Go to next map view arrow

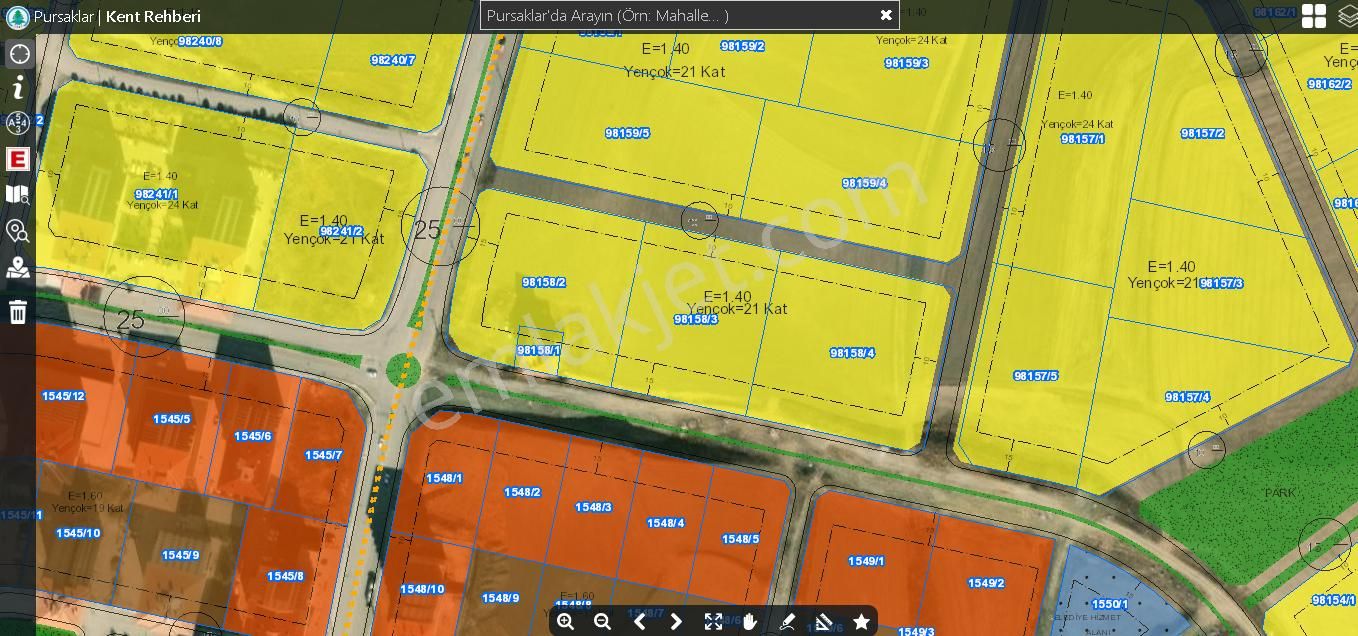(x=676, y=622)
